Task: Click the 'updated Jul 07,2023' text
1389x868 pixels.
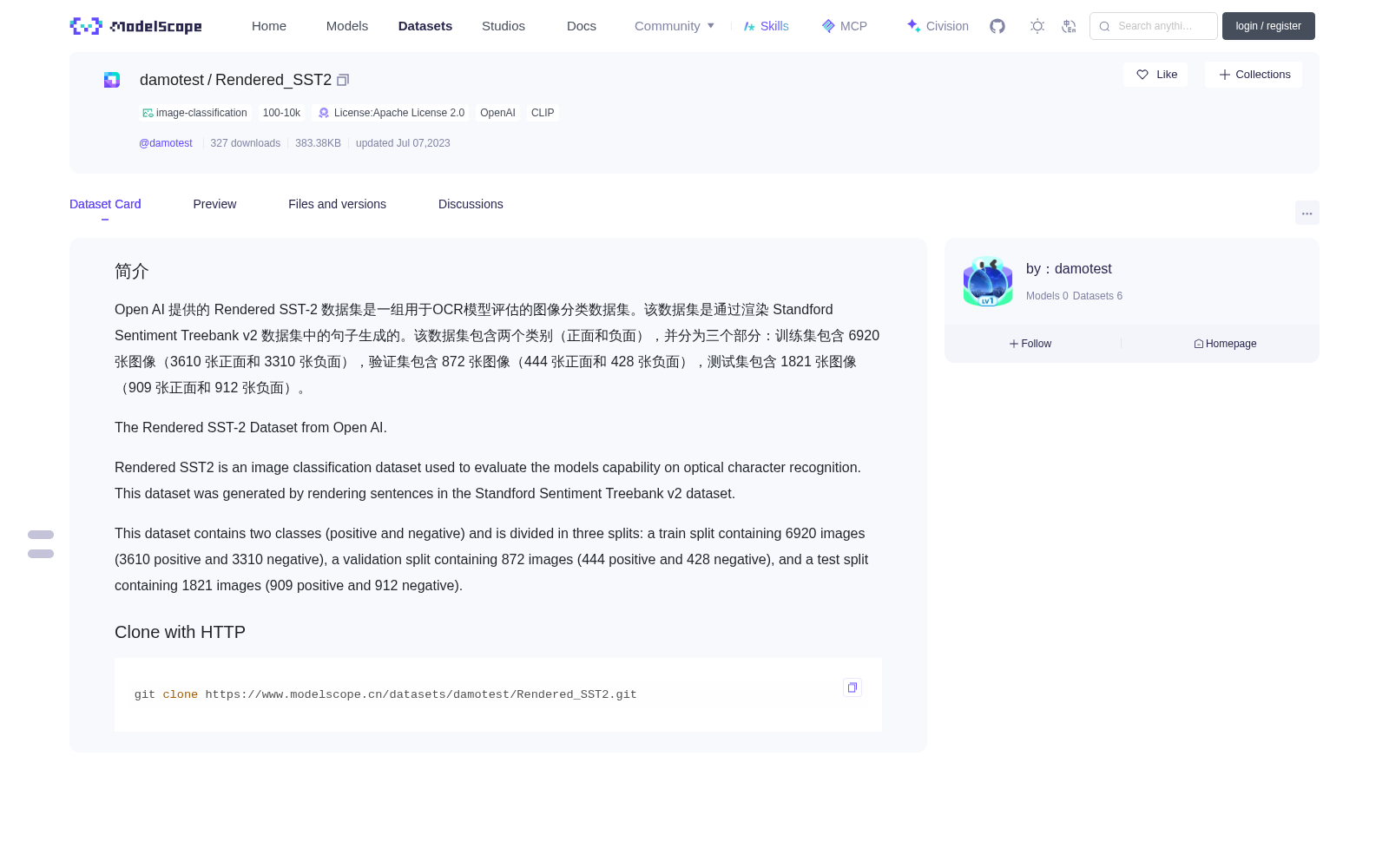Action: 403,143
